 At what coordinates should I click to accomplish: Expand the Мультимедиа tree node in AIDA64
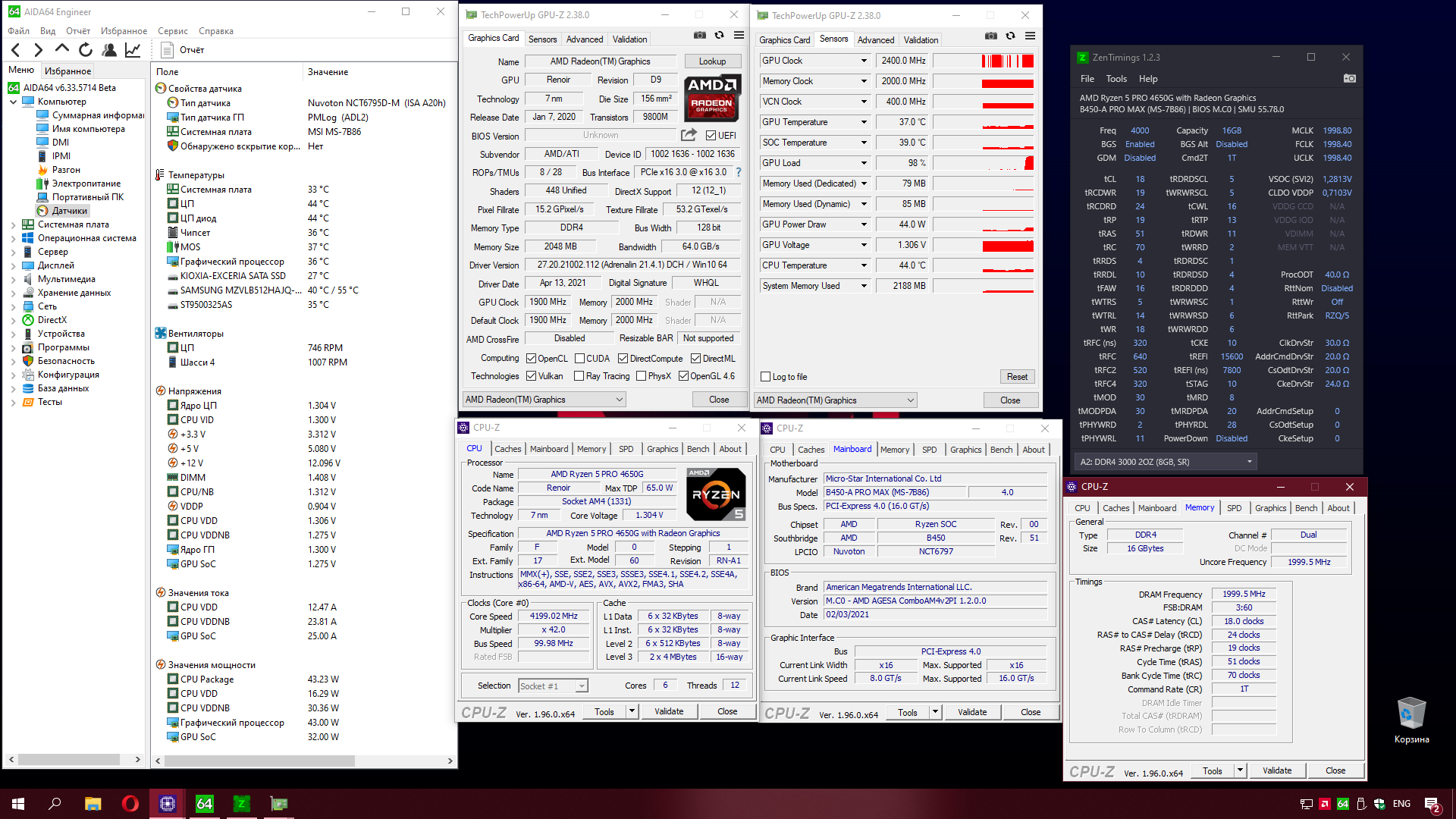click(x=13, y=279)
